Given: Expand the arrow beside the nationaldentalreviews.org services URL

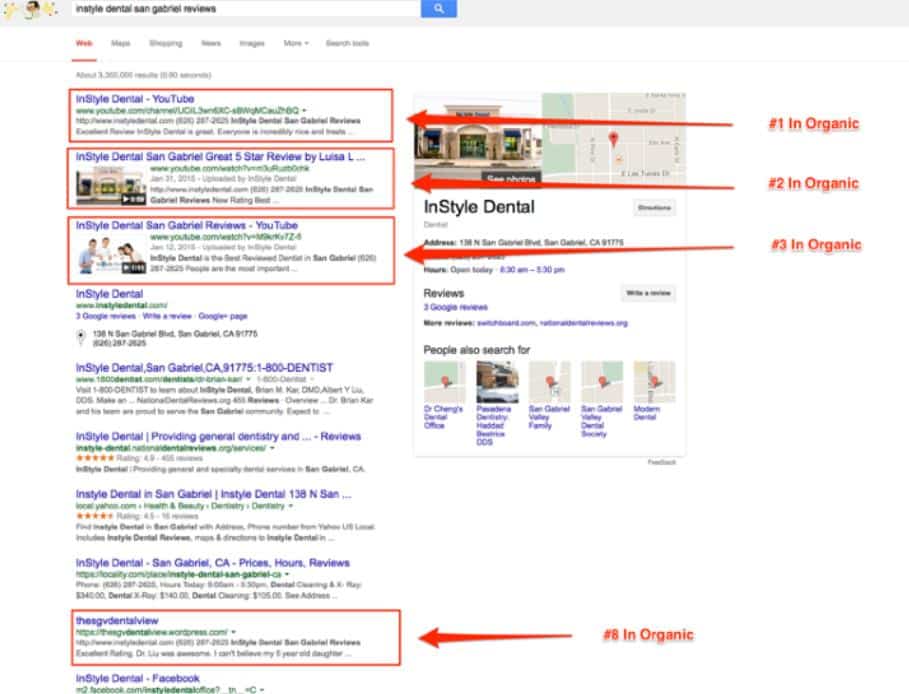Looking at the screenshot, I should (272, 448).
